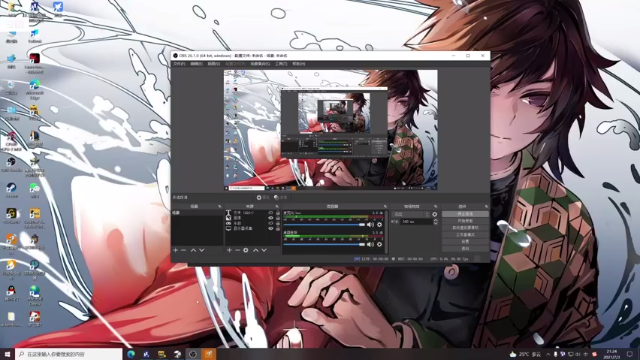Remove the selected scene with the minus icon
The image size is (640, 360).
tap(184, 250)
